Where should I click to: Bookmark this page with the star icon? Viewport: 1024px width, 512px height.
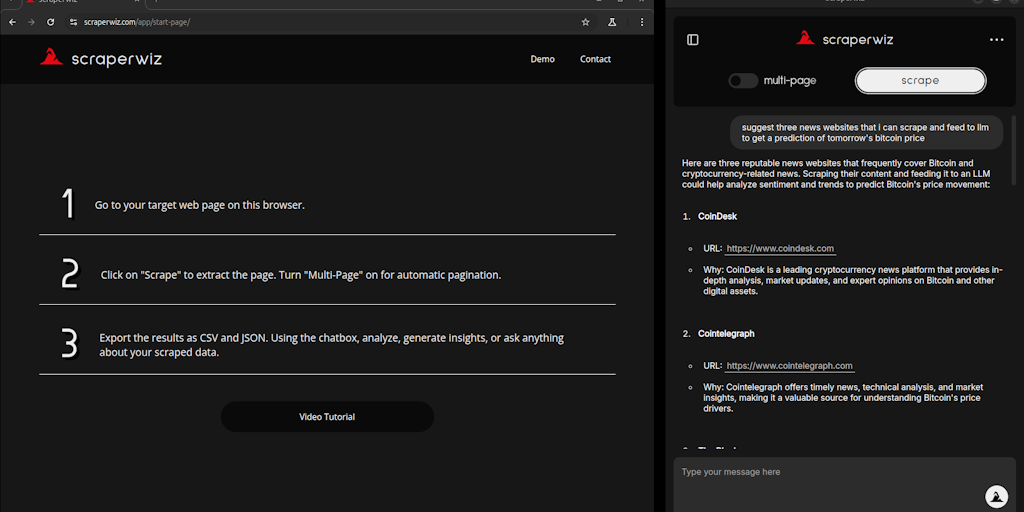585,22
